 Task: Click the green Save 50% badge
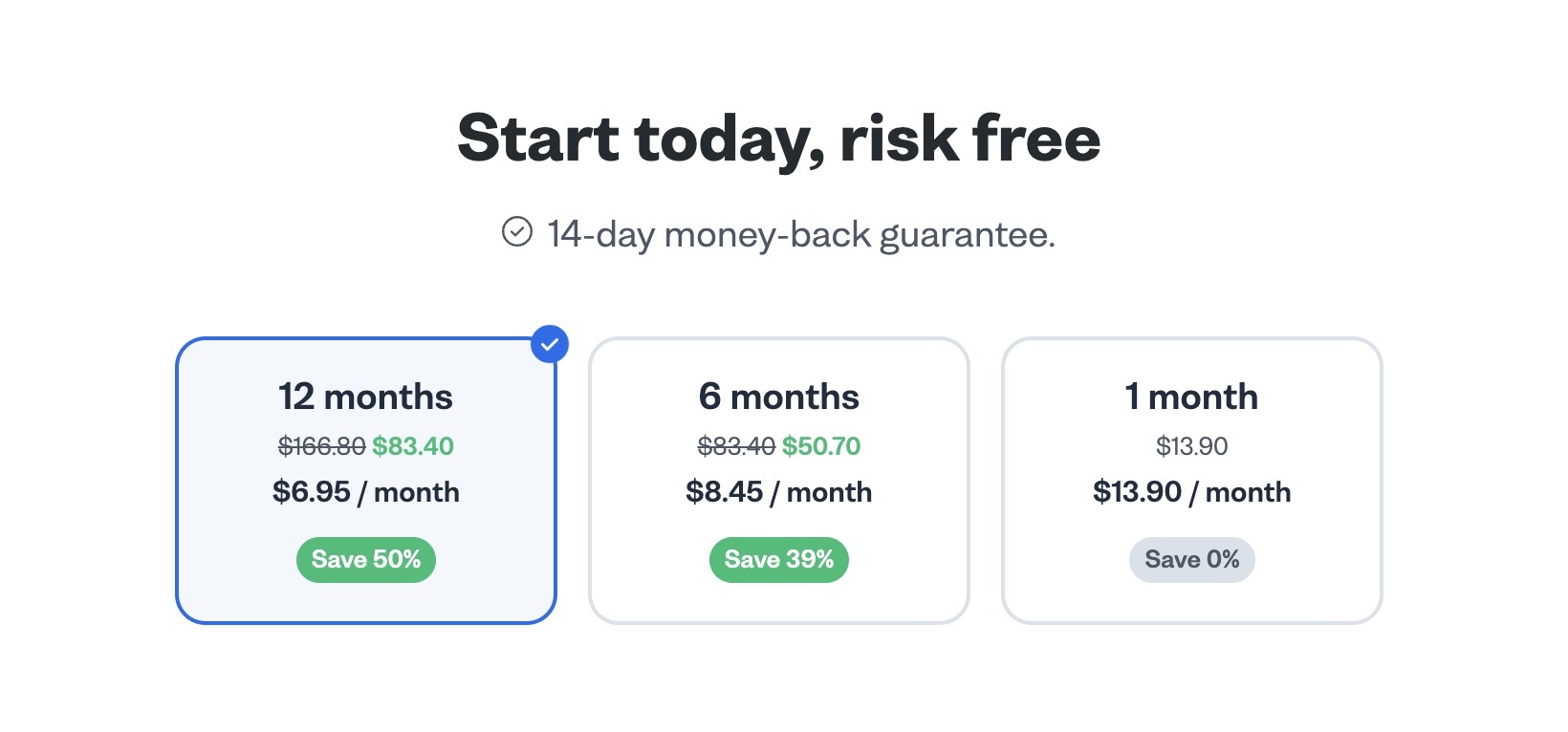(x=366, y=560)
